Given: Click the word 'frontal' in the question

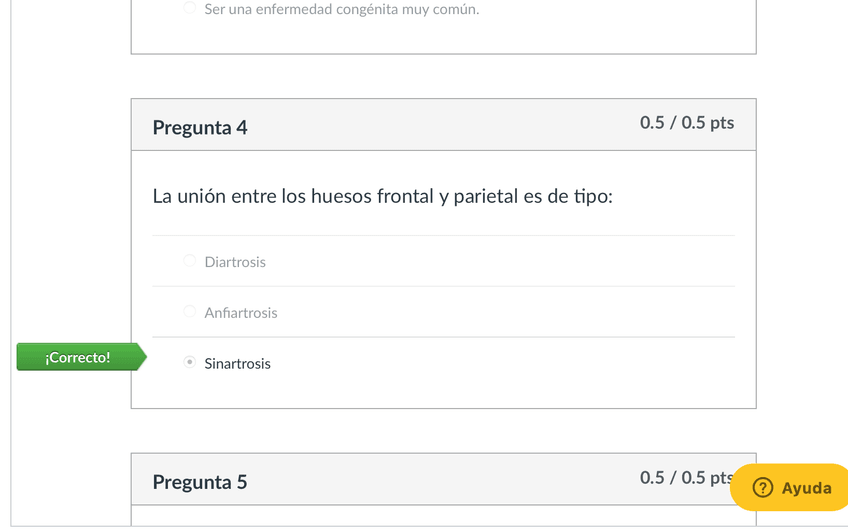Looking at the screenshot, I should coord(405,196).
